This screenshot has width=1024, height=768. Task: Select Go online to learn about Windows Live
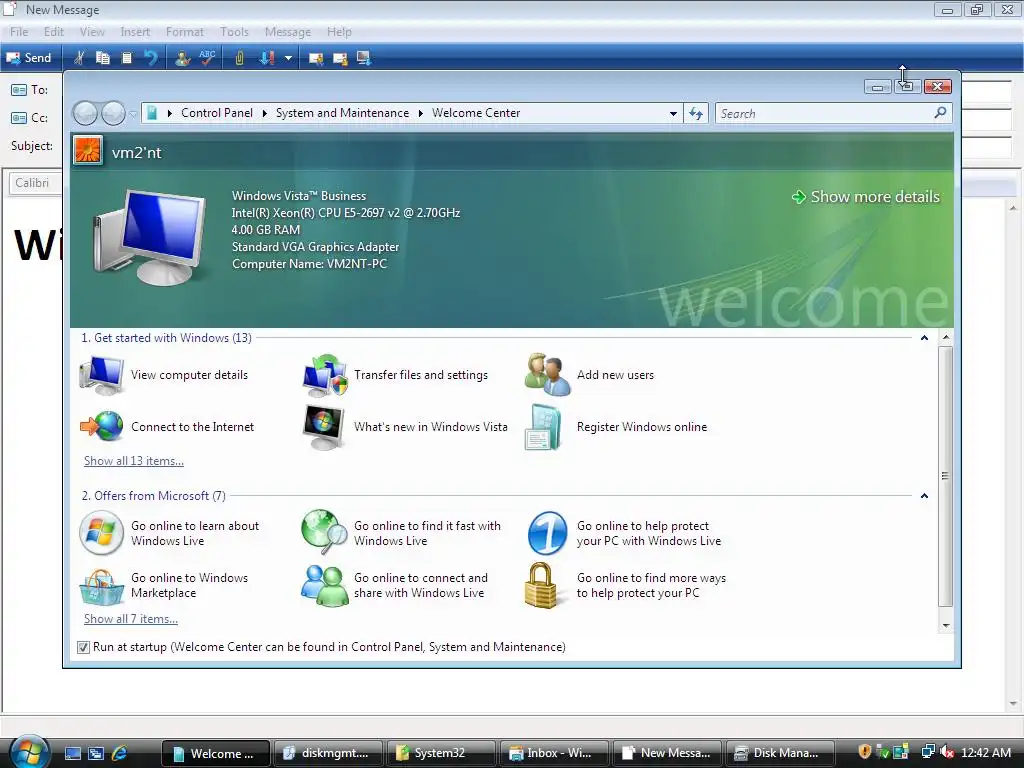click(x=169, y=533)
